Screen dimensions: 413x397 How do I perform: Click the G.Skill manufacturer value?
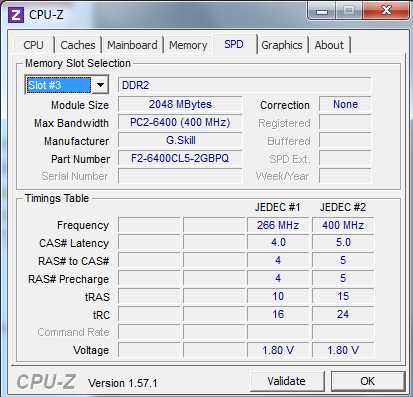click(x=180, y=140)
